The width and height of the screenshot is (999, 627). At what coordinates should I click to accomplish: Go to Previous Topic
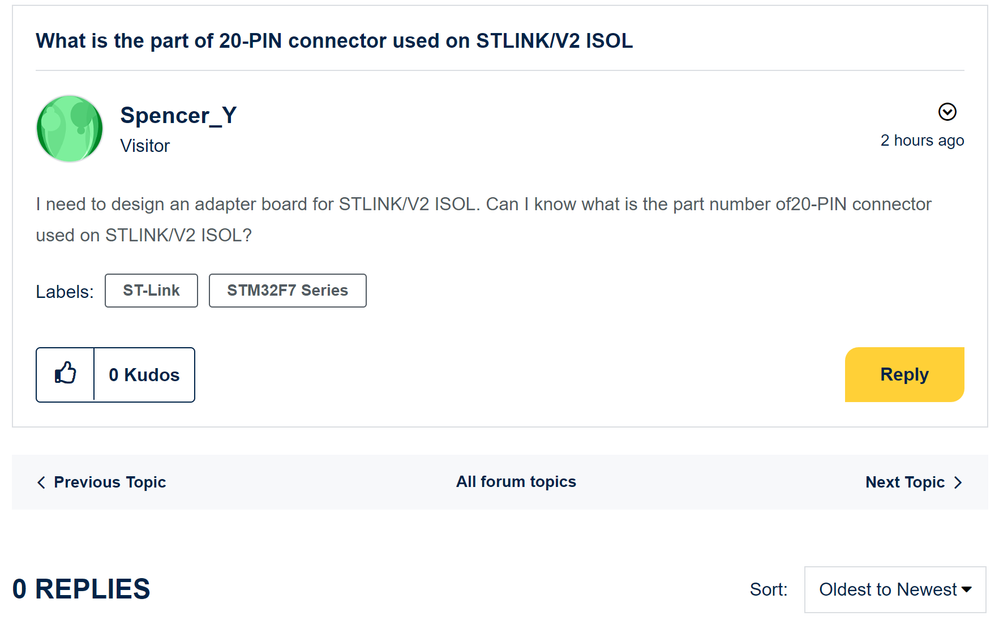click(110, 482)
